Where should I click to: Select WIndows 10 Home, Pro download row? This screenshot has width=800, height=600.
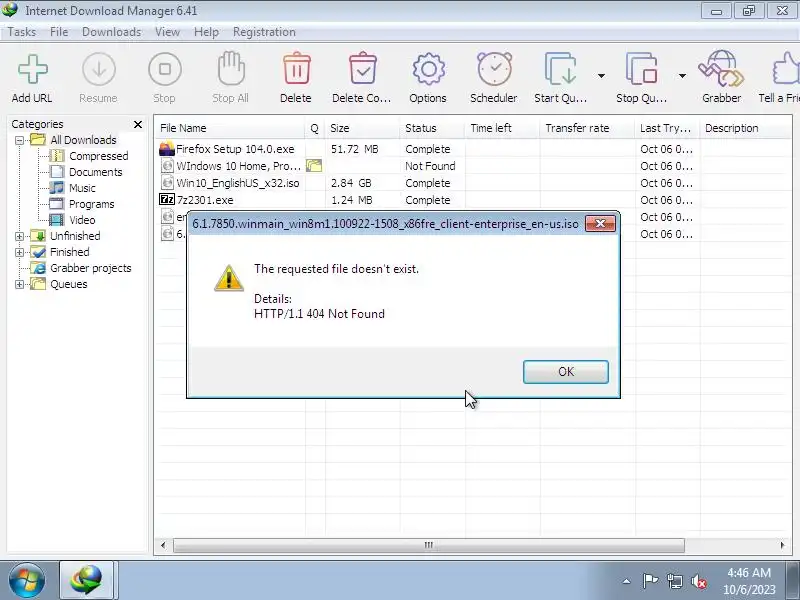473,166
